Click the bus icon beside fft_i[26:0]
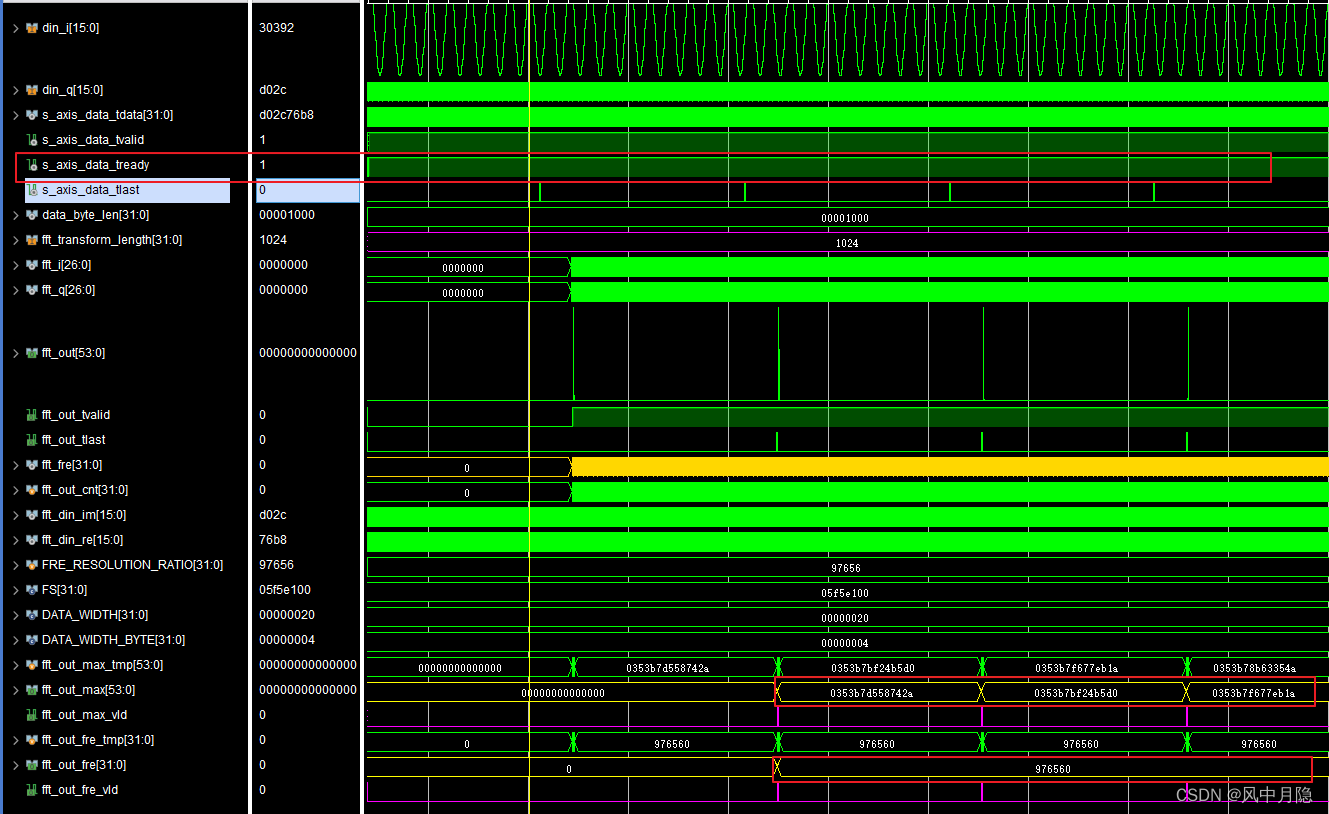Viewport: 1329px width, 814px height. click(x=32, y=265)
